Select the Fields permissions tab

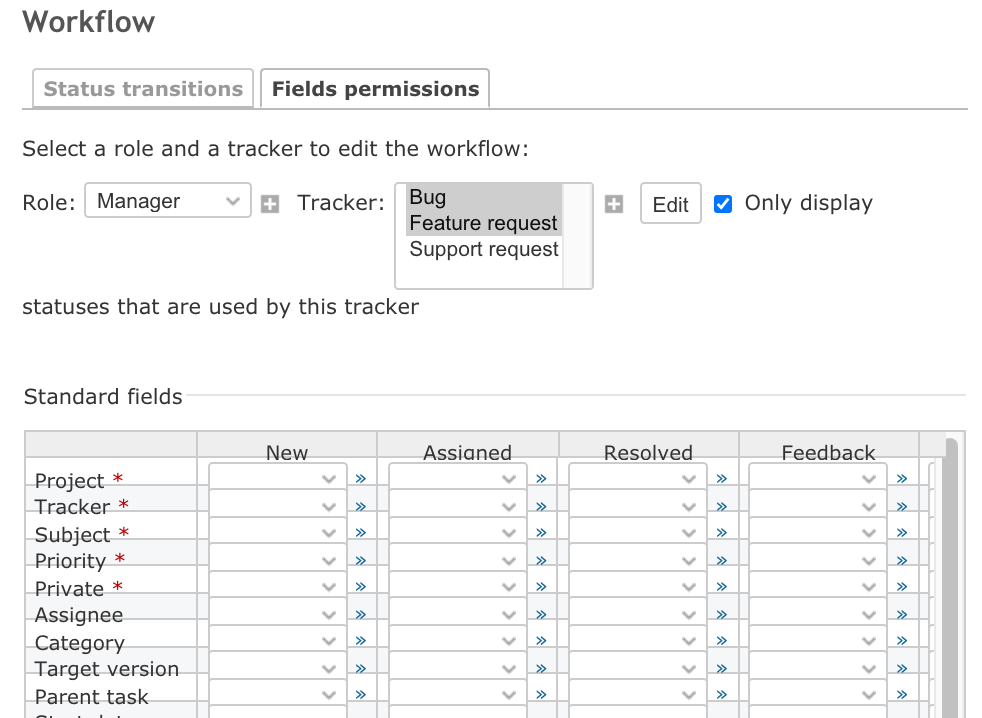[375, 88]
